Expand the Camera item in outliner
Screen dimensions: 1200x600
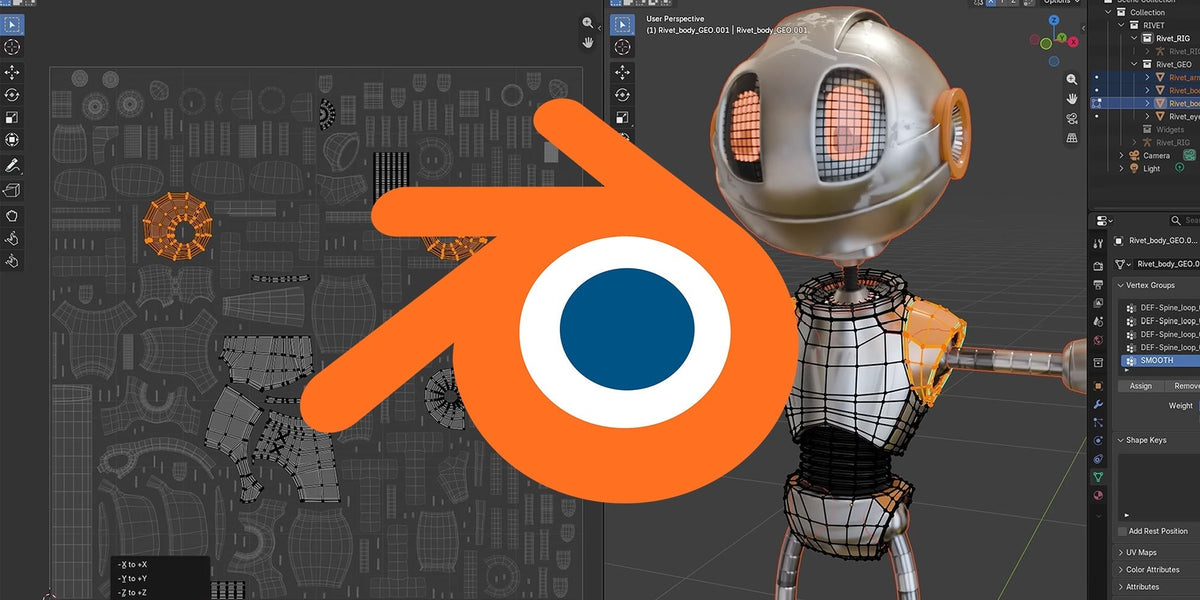pyautogui.click(x=1122, y=156)
